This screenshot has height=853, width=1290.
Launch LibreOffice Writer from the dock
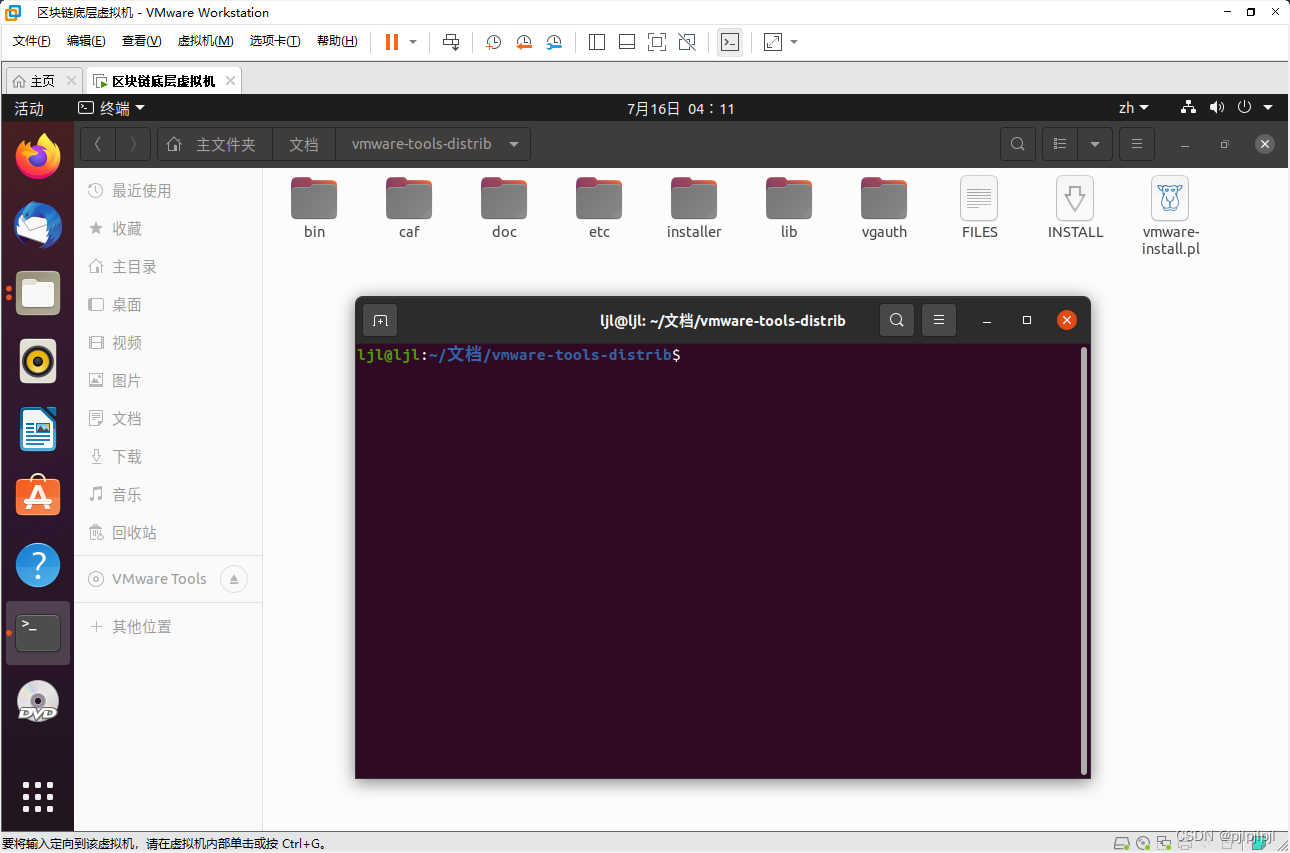pos(38,429)
